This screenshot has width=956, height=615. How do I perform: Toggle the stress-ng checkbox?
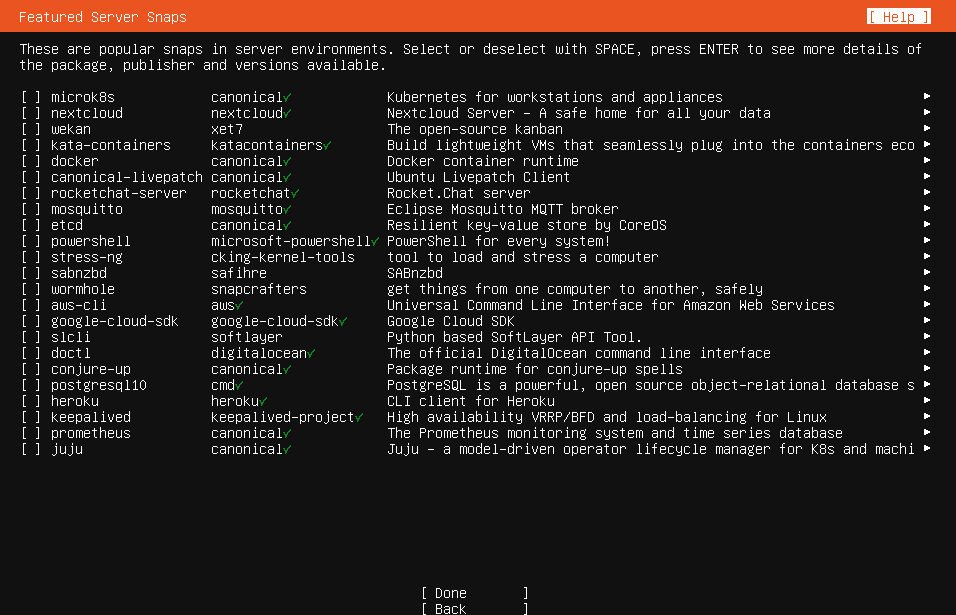pyautogui.click(x=31, y=257)
